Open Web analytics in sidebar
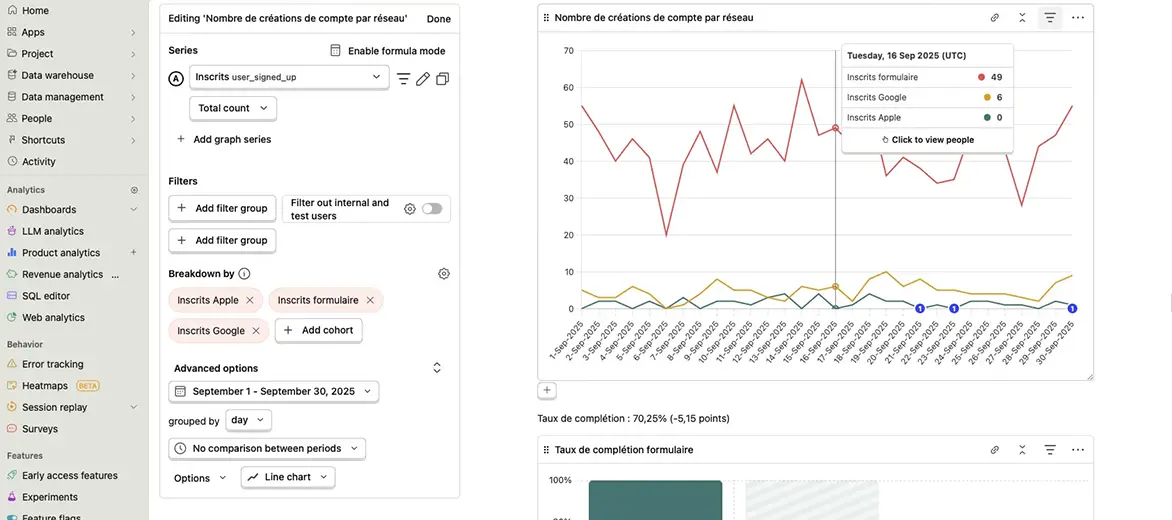The image size is (1172, 520). [53, 318]
